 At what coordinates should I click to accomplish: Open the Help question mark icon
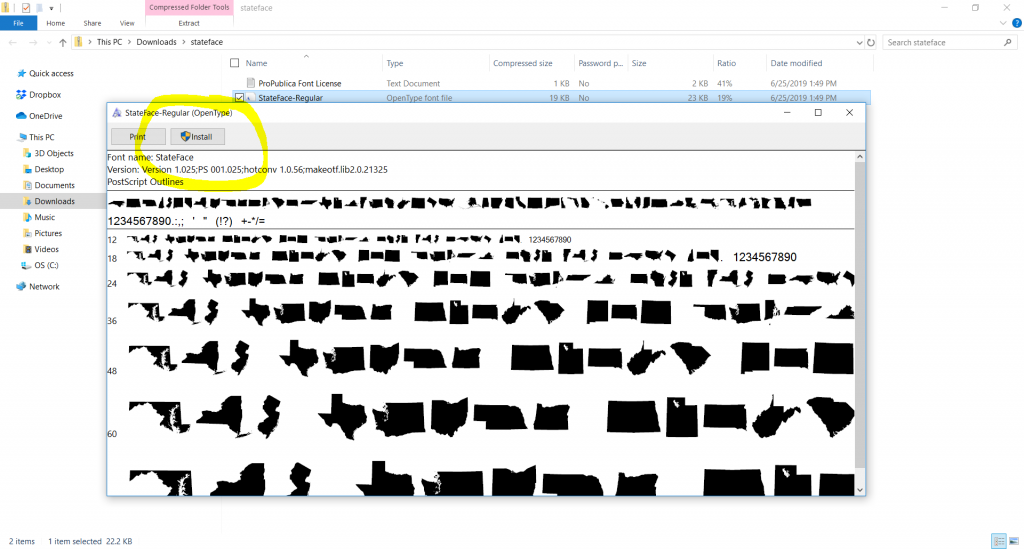coord(1017,23)
